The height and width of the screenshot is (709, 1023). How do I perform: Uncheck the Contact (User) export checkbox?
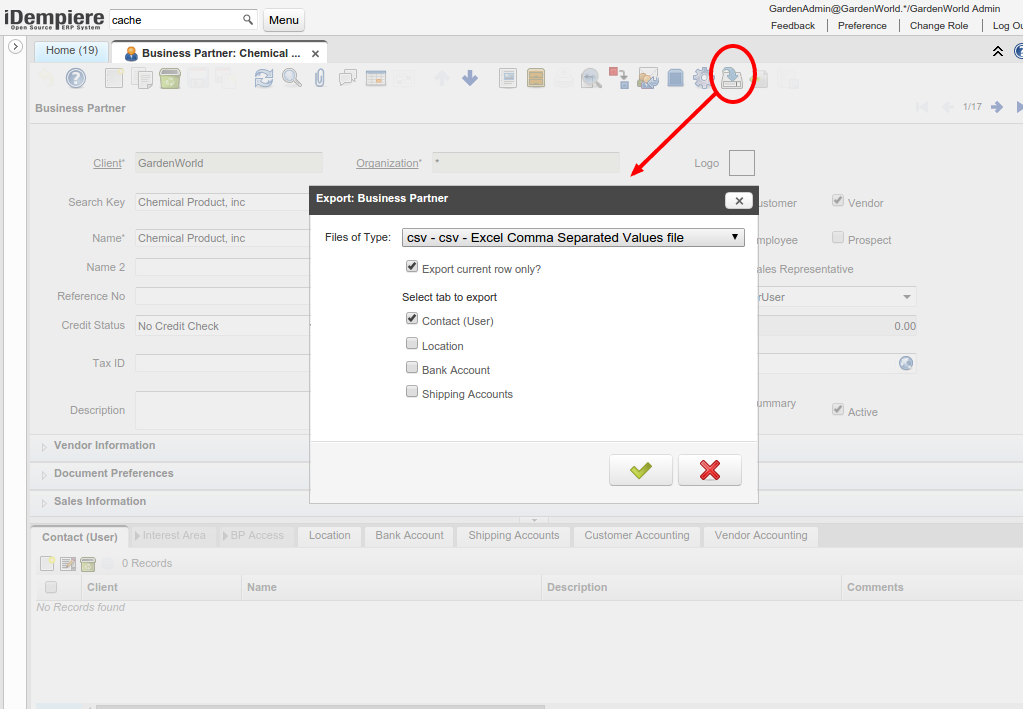412,320
